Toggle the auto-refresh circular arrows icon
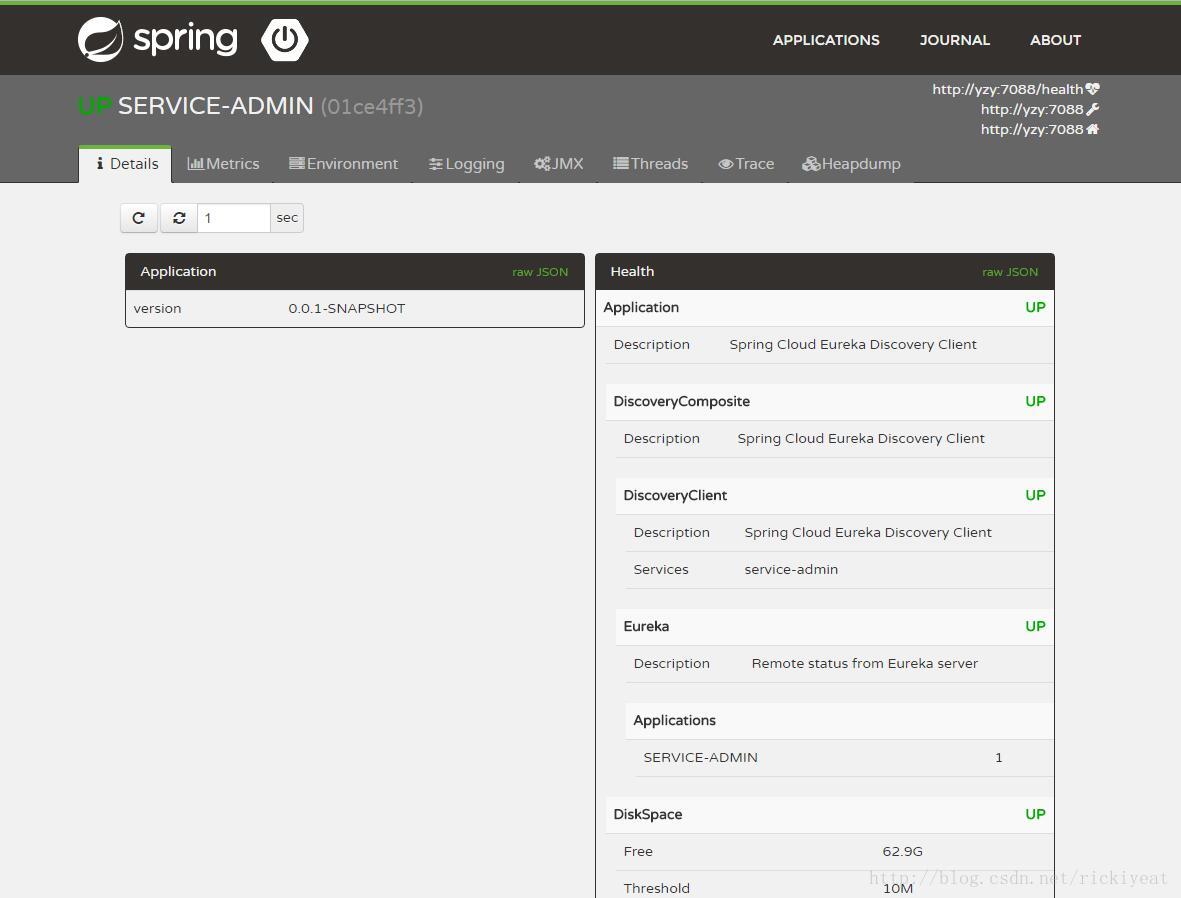This screenshot has width=1181, height=898. [179, 217]
